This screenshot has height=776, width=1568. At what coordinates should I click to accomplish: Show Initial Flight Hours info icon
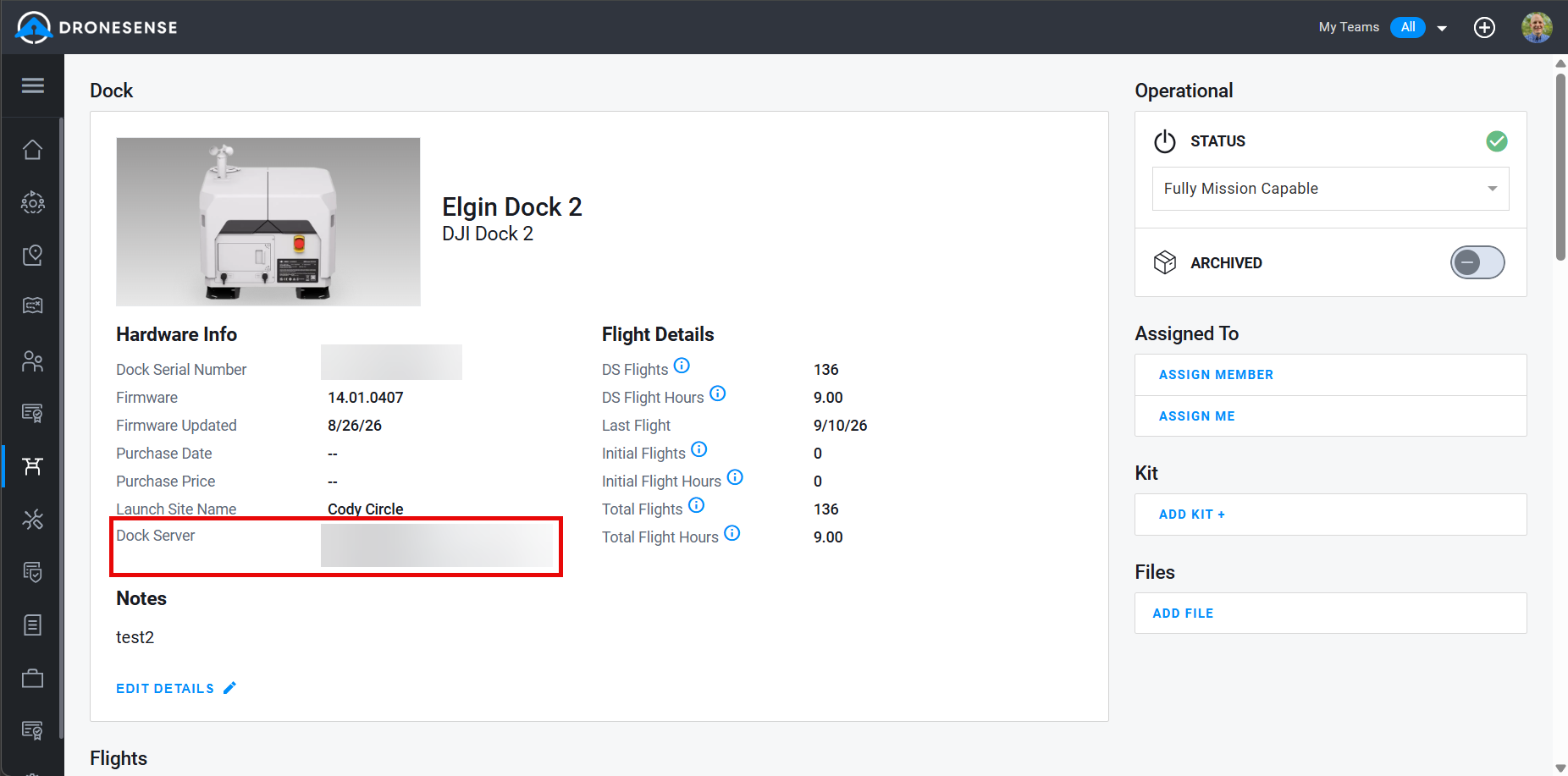735,477
